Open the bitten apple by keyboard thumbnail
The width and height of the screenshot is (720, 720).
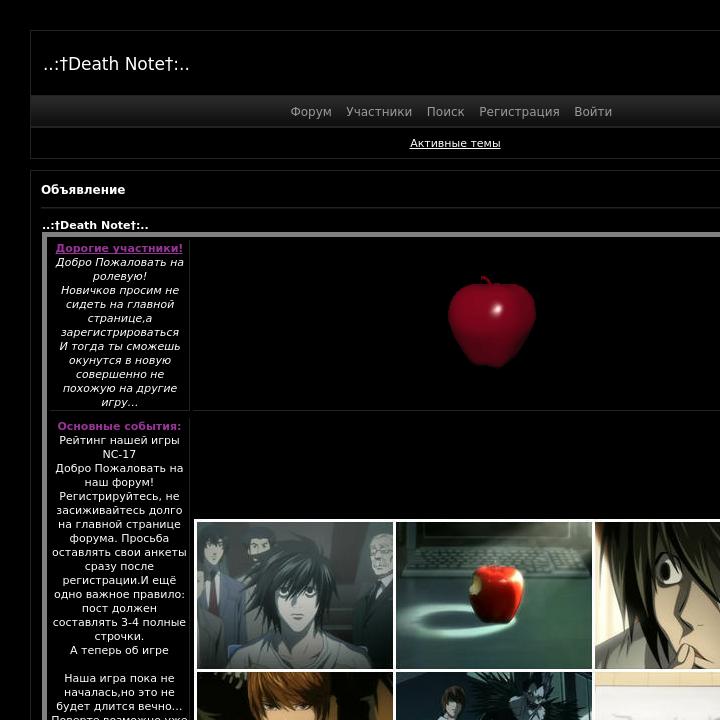click(494, 595)
